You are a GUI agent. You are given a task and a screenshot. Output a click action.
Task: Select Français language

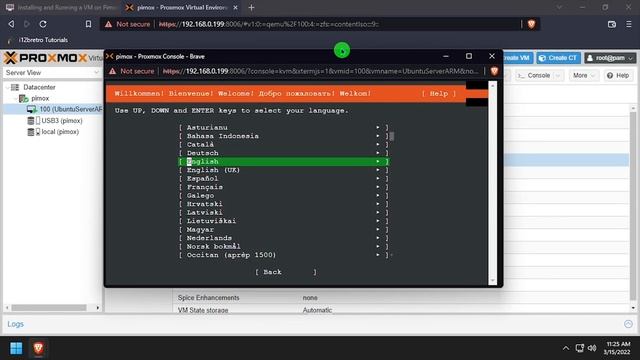284,187
